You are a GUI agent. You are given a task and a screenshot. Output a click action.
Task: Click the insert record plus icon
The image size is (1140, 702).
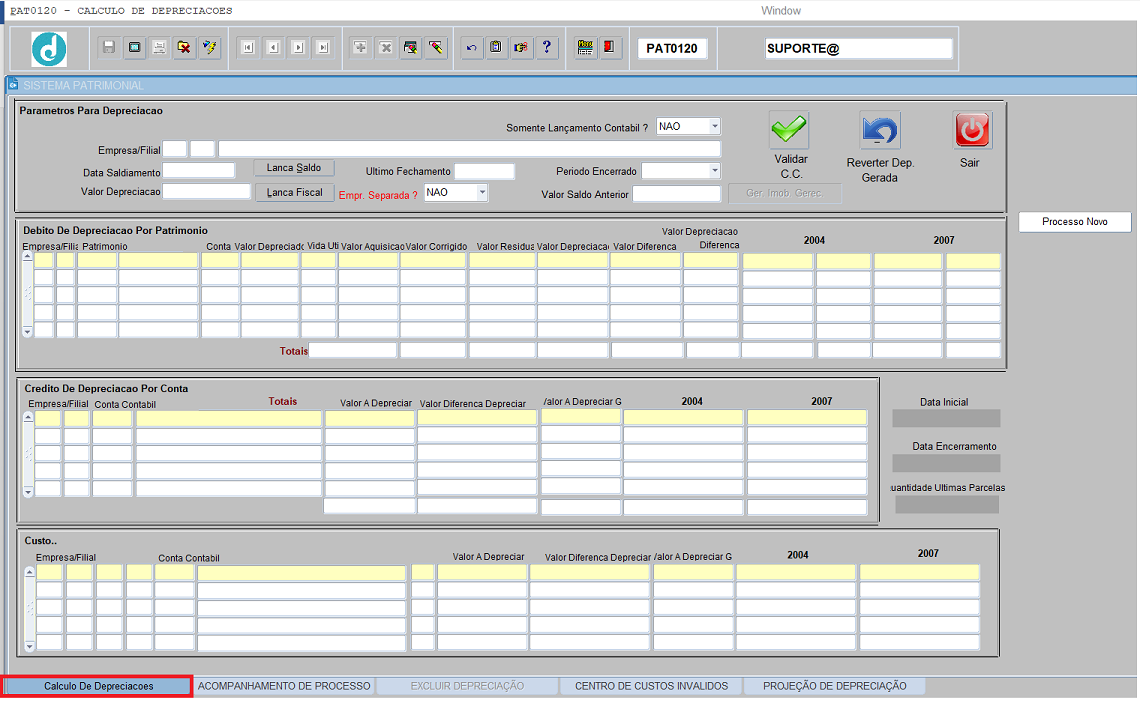360,47
